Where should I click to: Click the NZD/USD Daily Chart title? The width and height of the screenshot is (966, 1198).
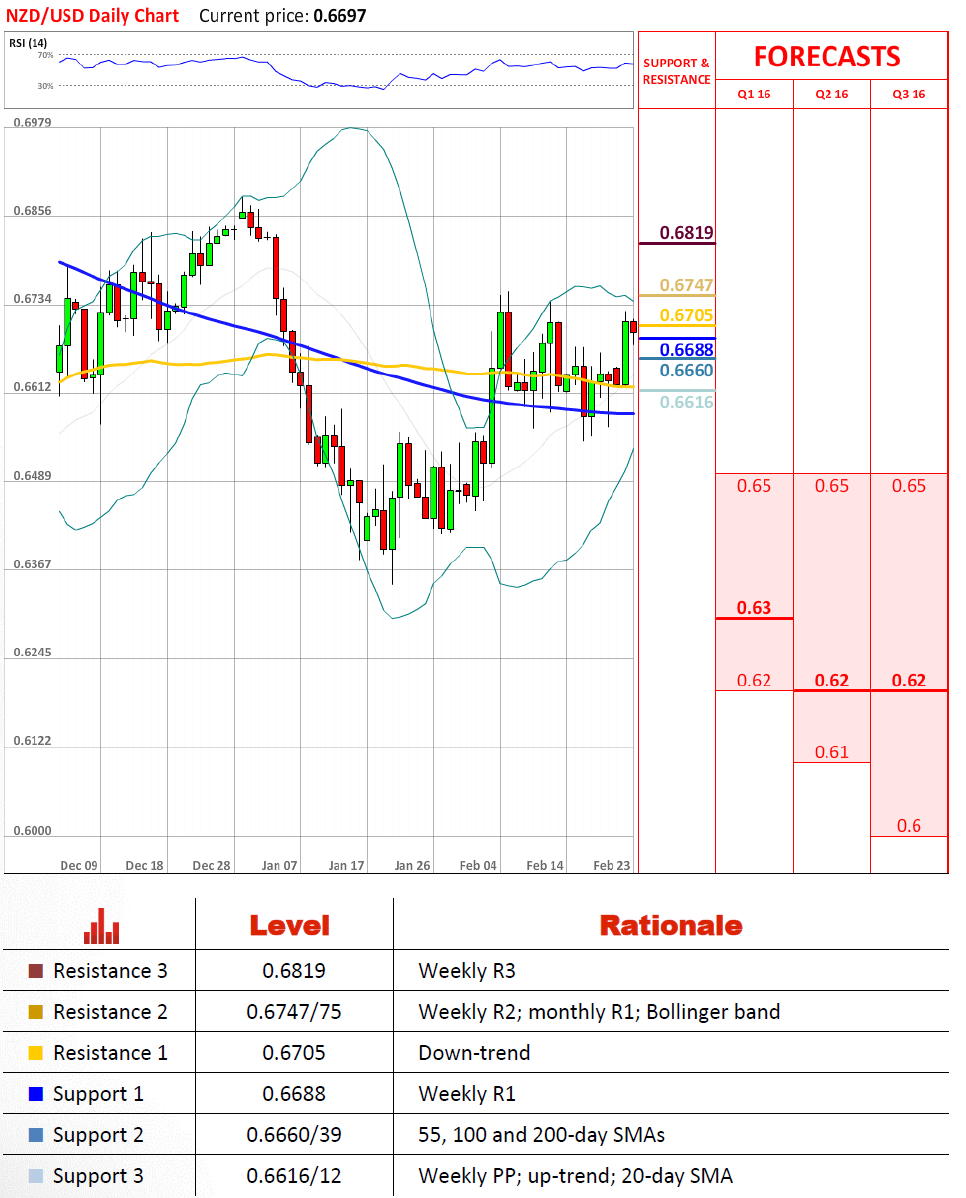(92, 16)
